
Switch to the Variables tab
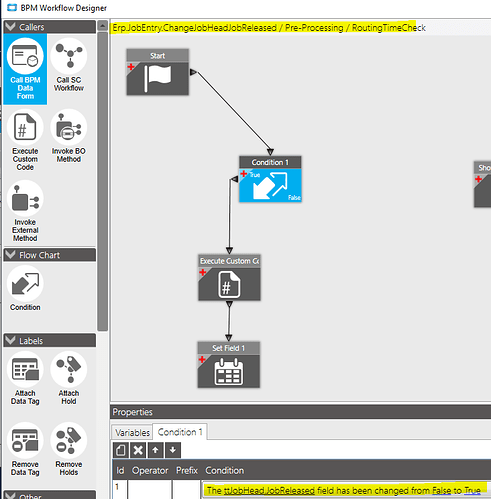(x=132, y=432)
